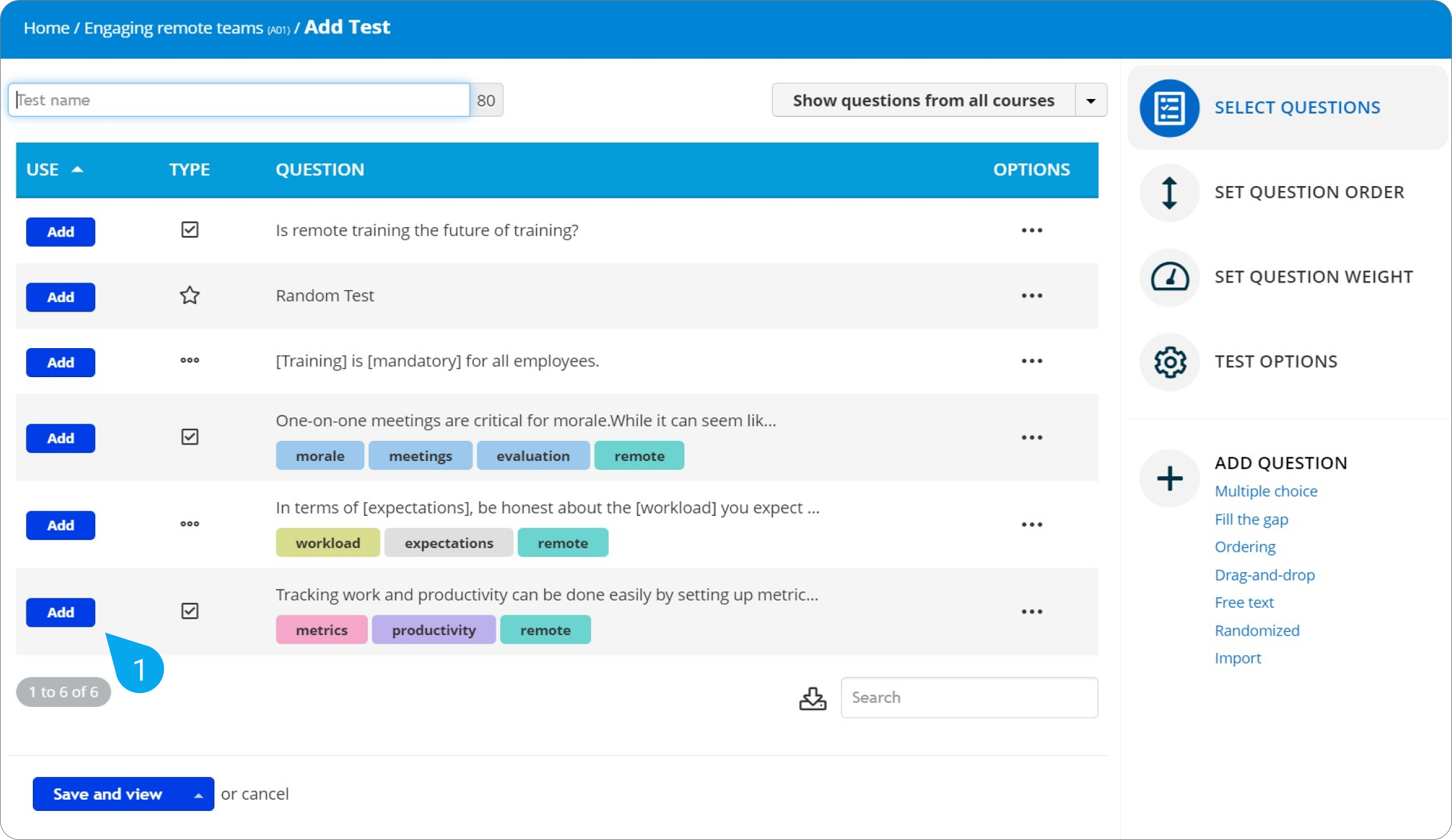
Task: Click 'remote' tag on One-on-one meetings row
Action: click(x=639, y=456)
